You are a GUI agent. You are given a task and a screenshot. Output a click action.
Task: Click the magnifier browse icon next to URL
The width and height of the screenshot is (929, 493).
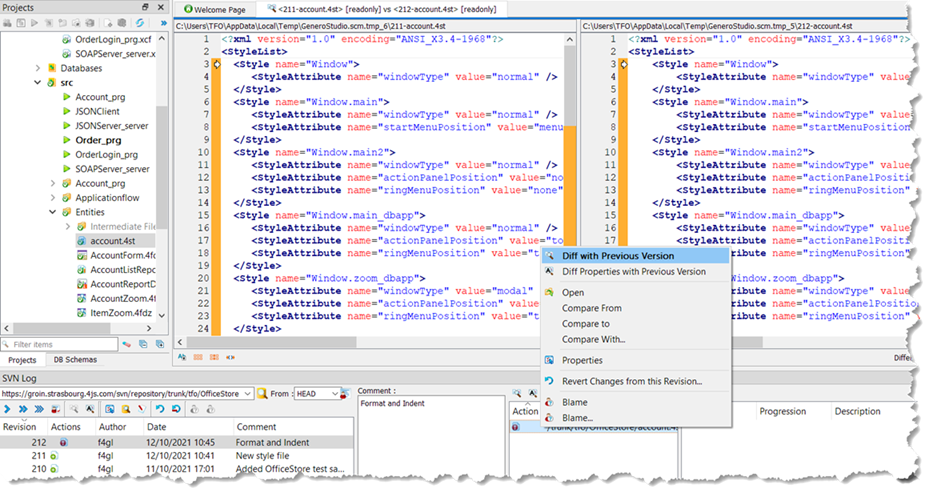(262, 393)
